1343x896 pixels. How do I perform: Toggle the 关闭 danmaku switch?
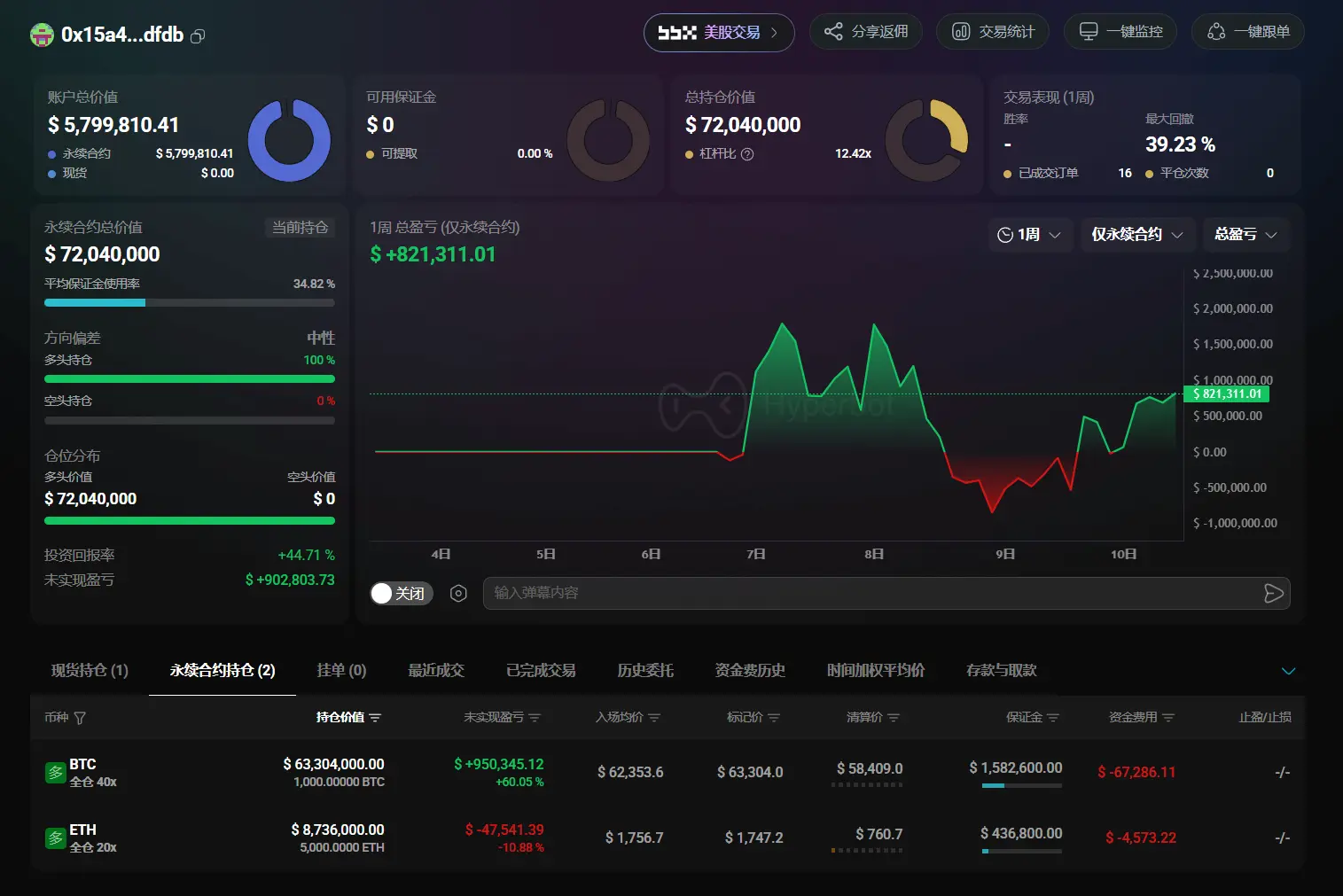click(402, 594)
